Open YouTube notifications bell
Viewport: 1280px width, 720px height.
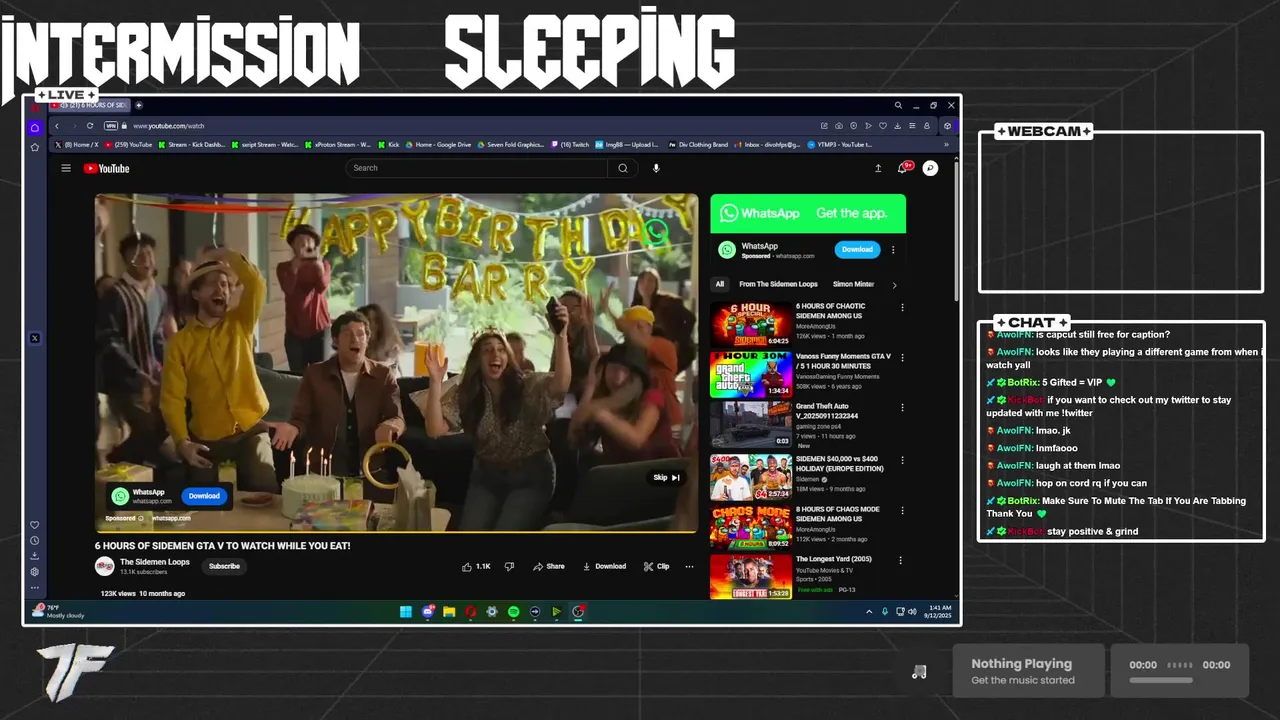[903, 168]
